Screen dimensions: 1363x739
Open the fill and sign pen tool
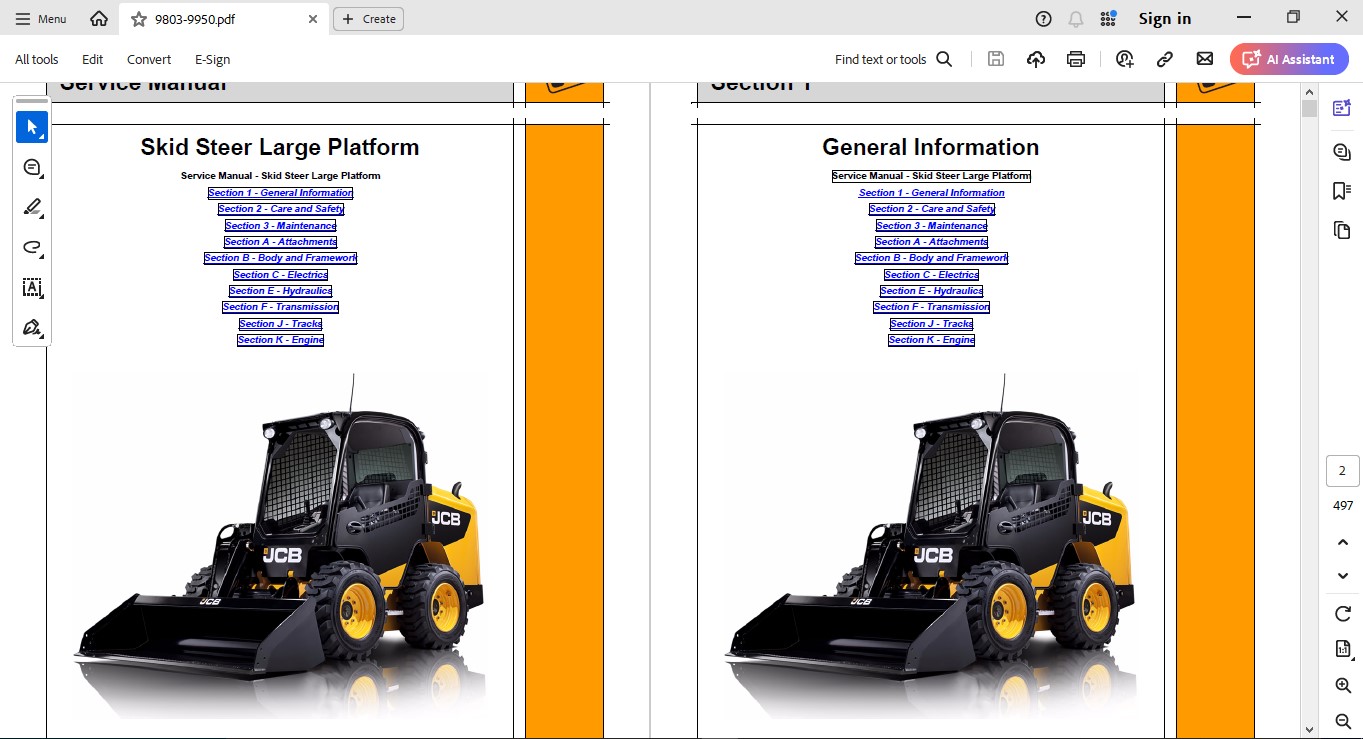[x=32, y=327]
